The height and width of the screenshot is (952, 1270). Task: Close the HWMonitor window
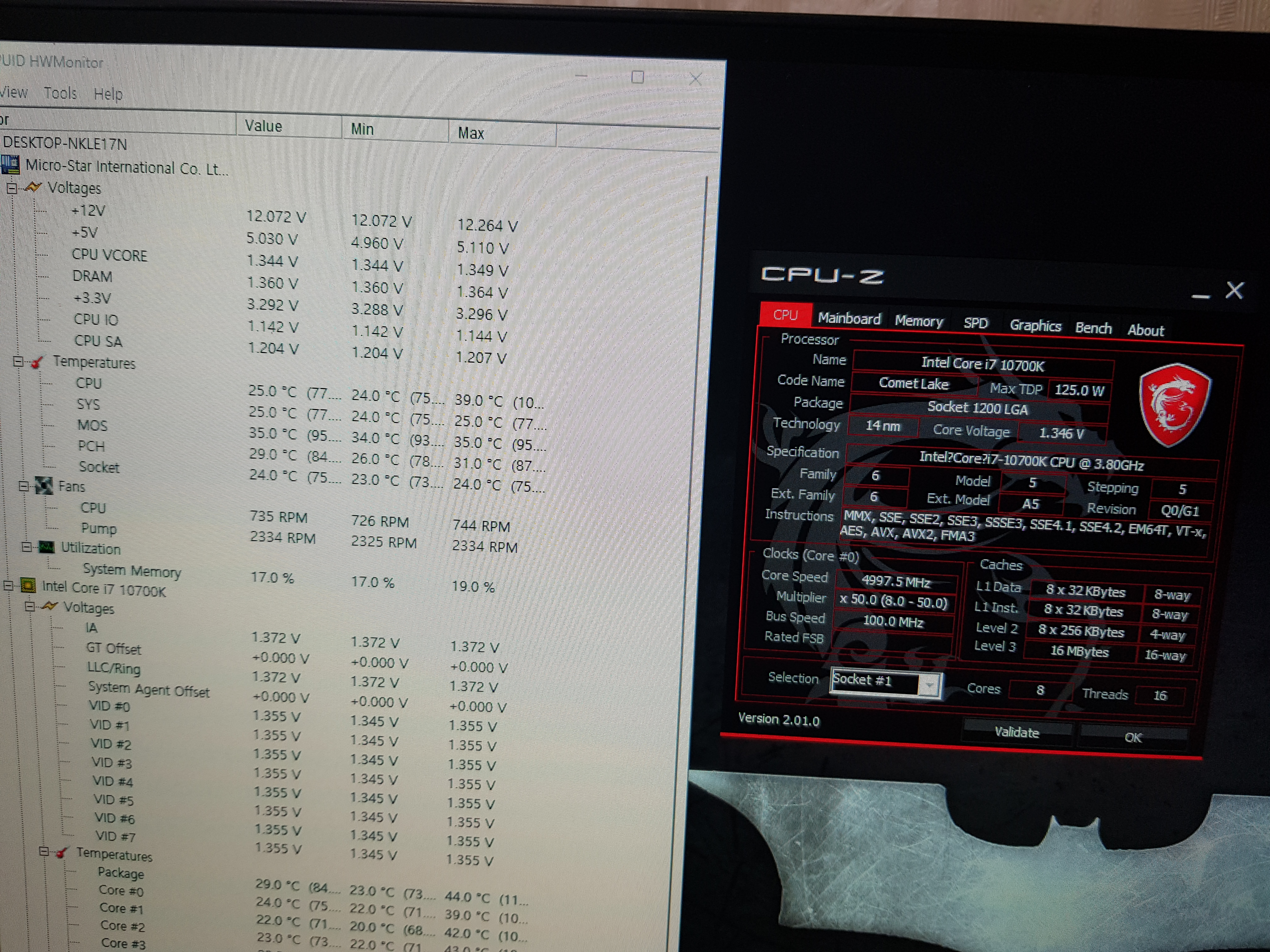[695, 79]
